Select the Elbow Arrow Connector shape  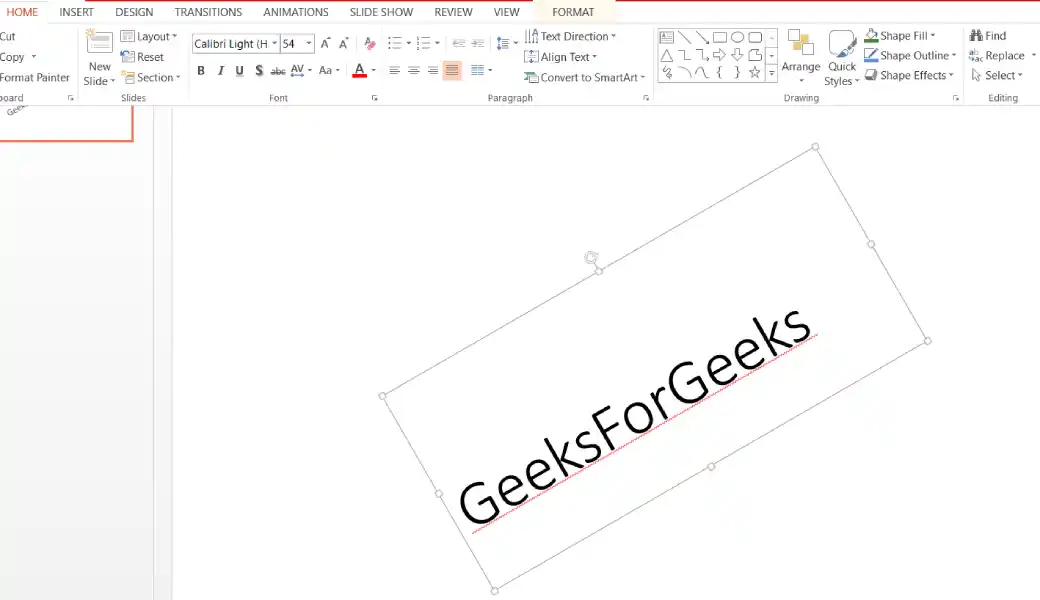coord(702,55)
